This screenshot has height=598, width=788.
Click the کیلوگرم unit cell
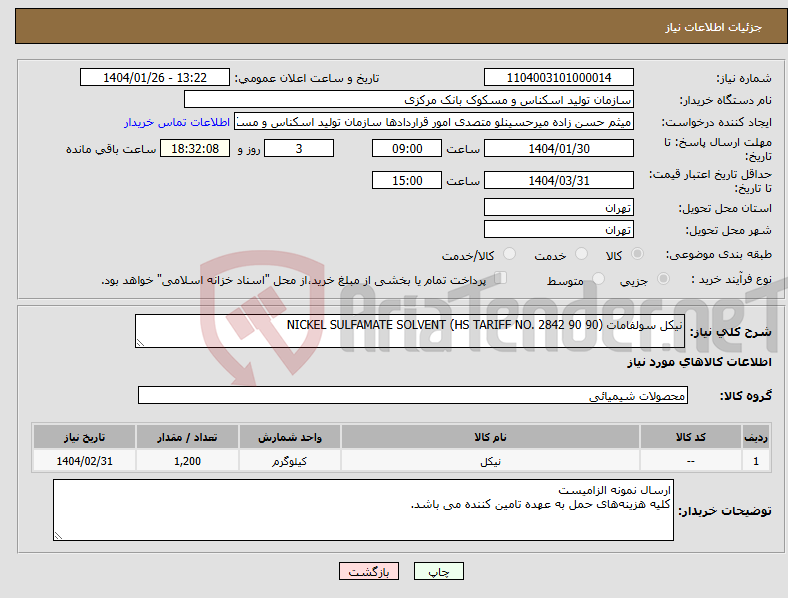click(x=290, y=461)
